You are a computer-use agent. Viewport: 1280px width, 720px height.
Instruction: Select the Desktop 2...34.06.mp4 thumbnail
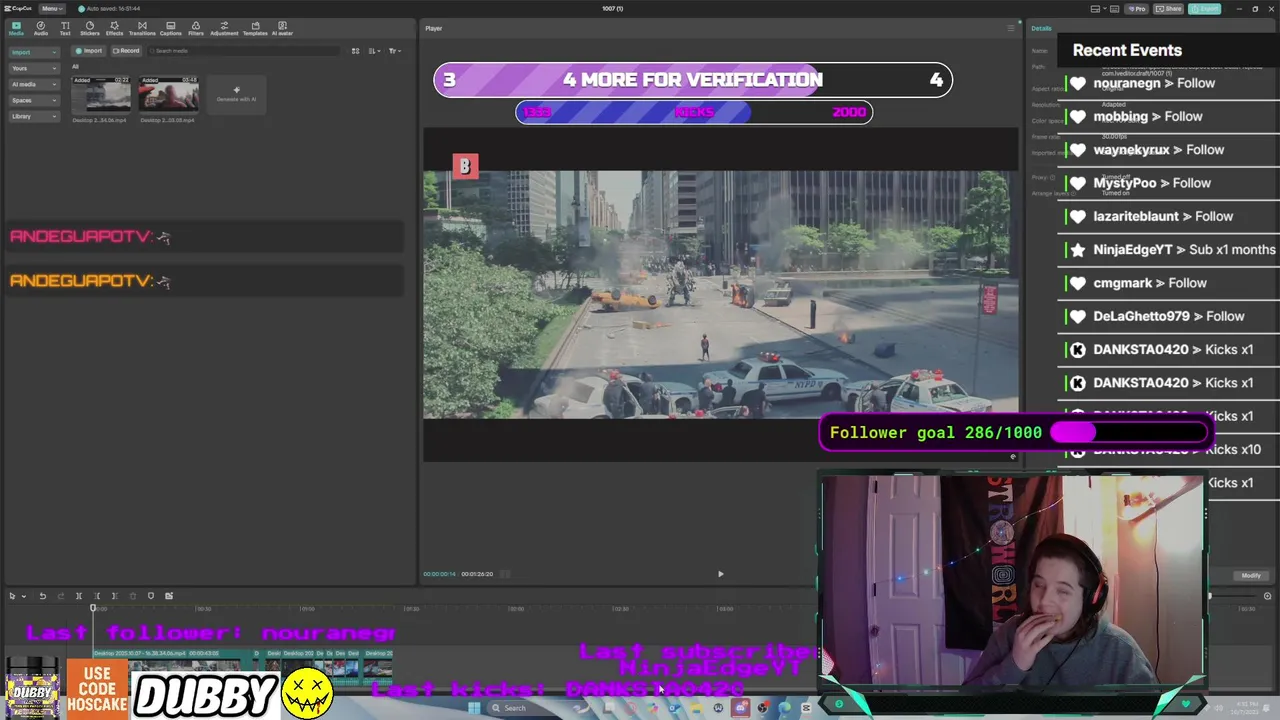coord(101,95)
